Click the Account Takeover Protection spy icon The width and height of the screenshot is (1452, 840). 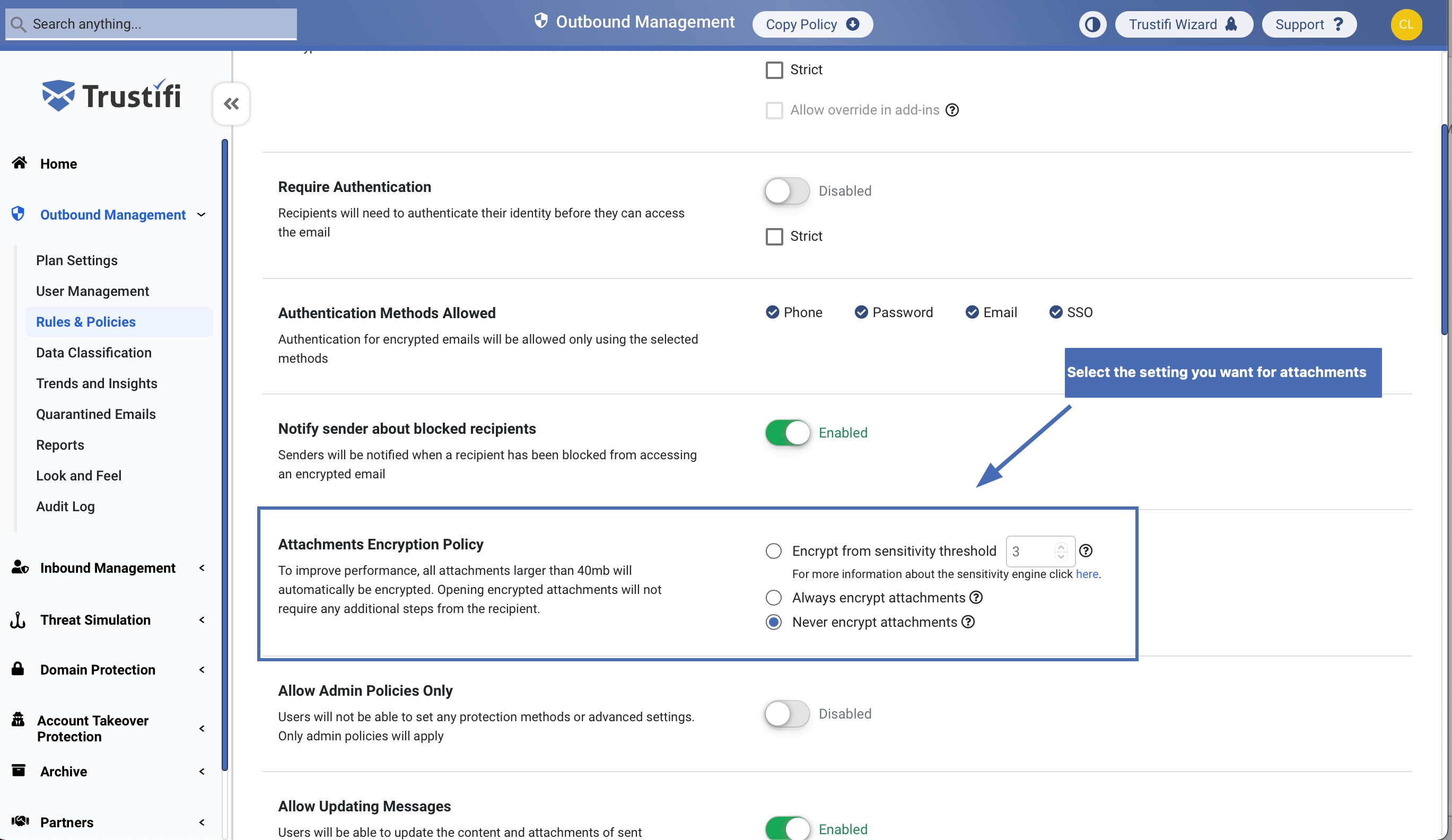(19, 720)
